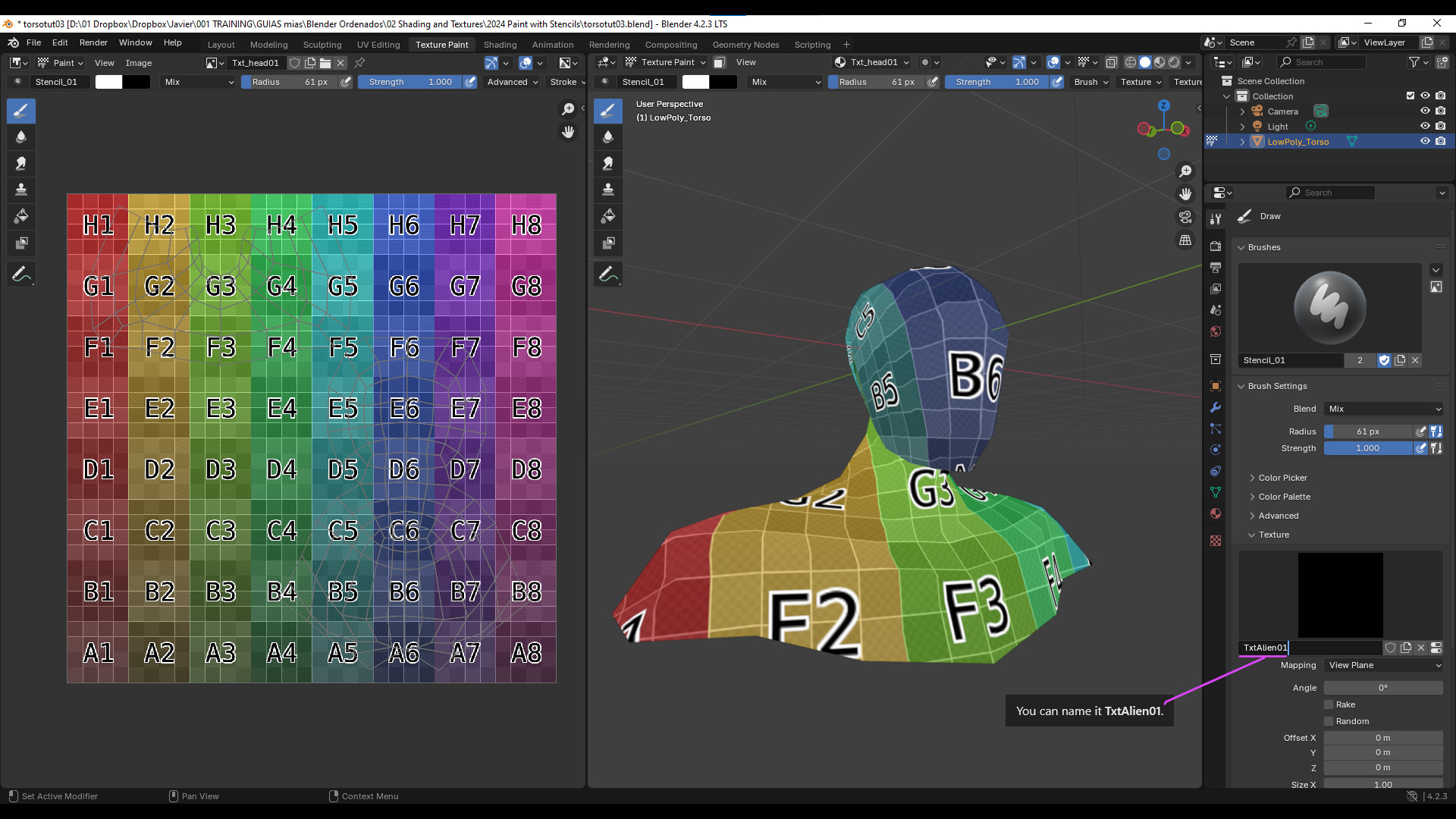
Task: Hide the Camera object in viewport
Action: tap(1425, 111)
